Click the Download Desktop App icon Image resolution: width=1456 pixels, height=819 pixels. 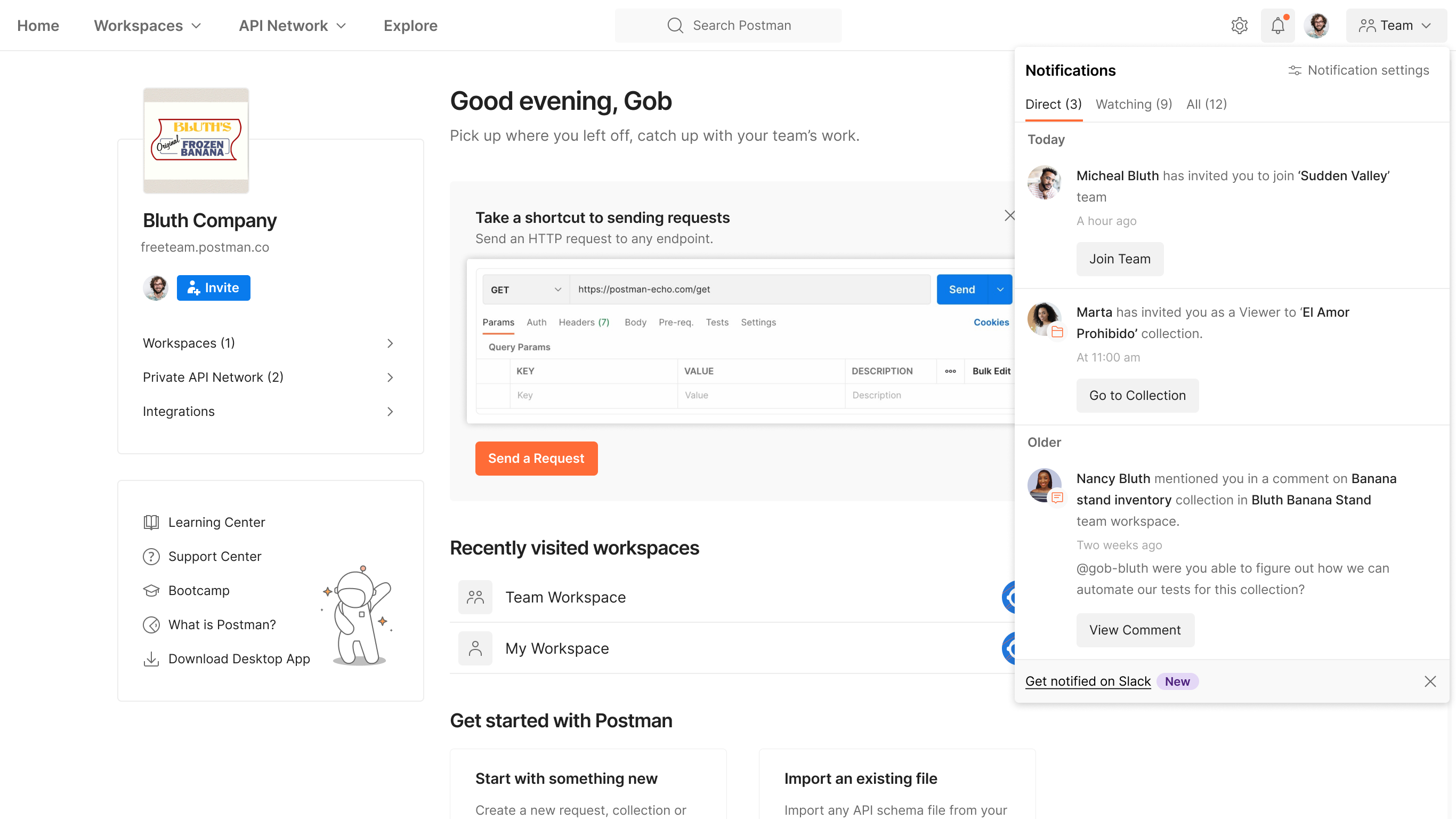(x=151, y=659)
